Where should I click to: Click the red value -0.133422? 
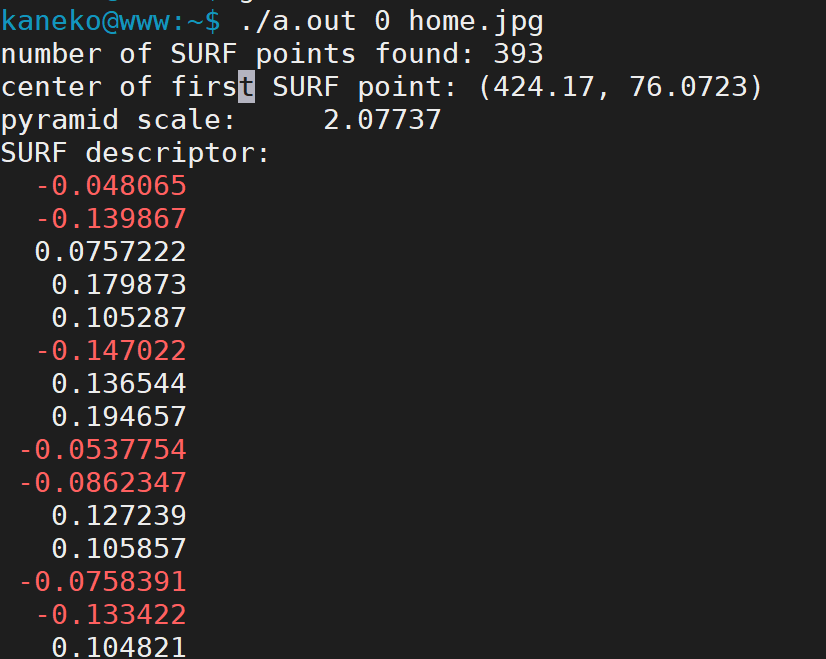(111, 615)
